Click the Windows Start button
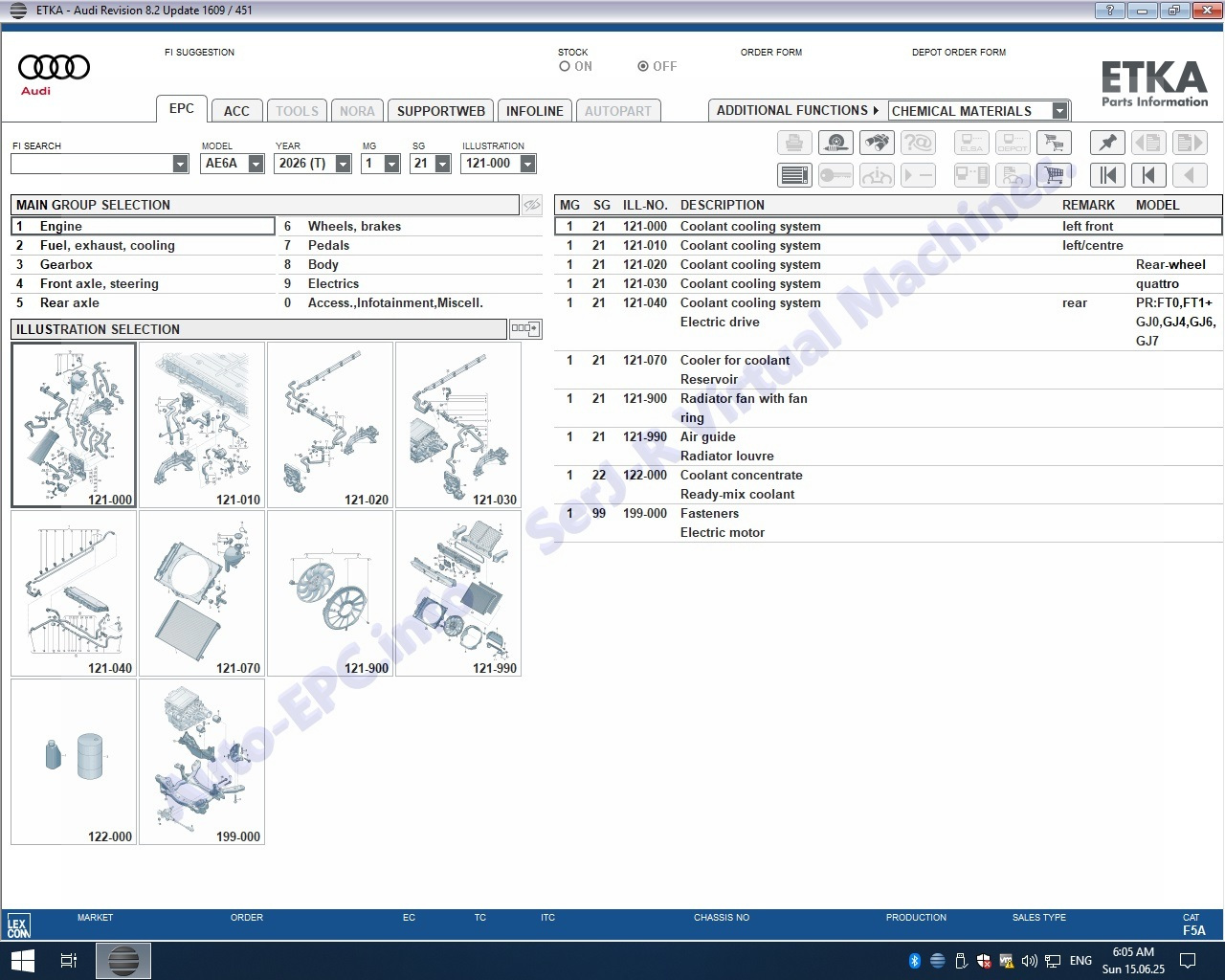Image resolution: width=1225 pixels, height=980 pixels. [x=22, y=960]
